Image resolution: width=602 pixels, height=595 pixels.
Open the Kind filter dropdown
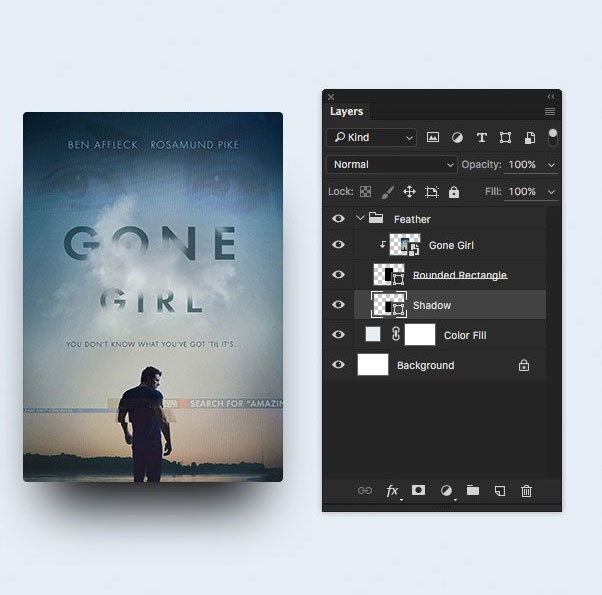372,137
